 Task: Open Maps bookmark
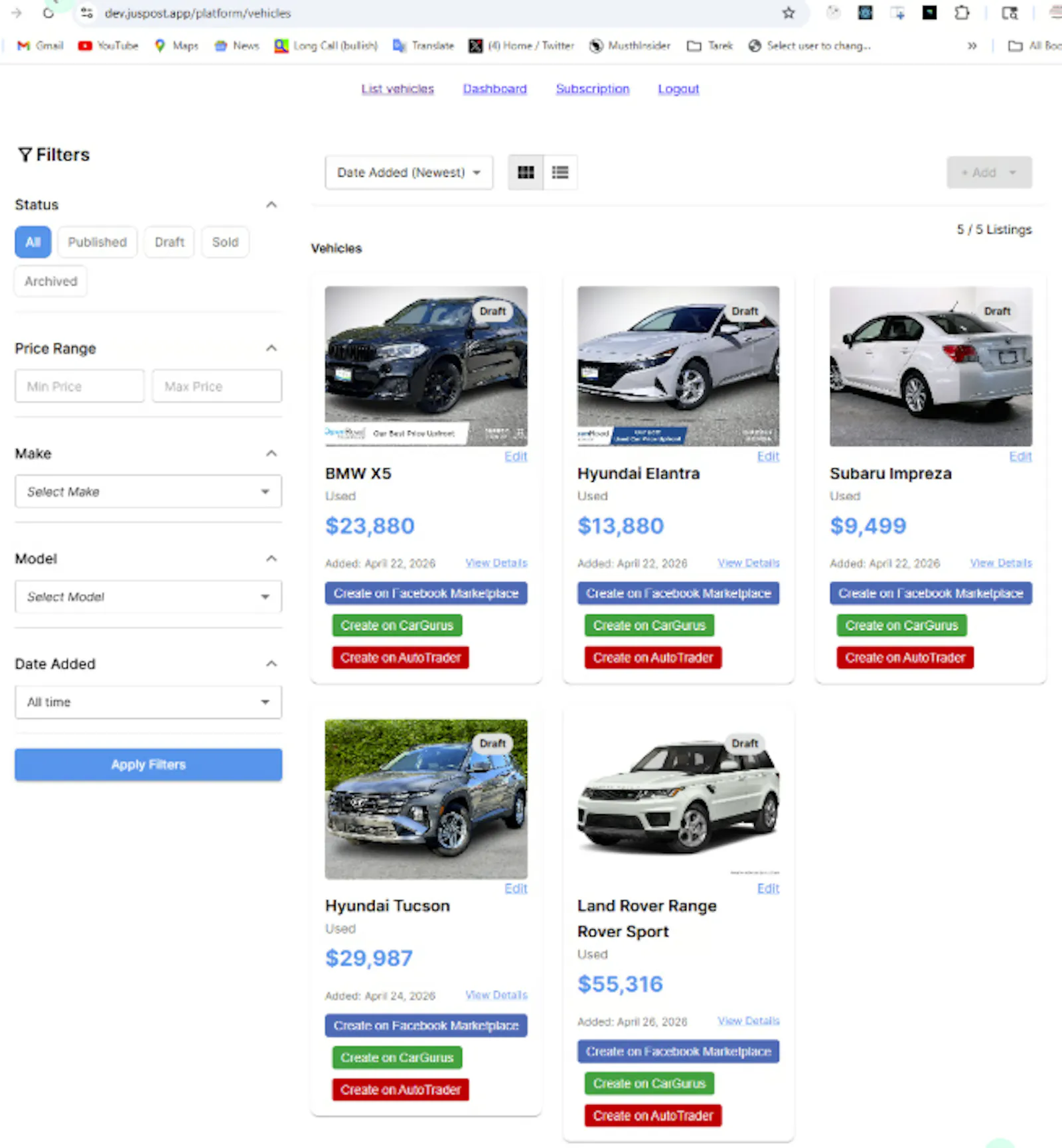tap(177, 46)
